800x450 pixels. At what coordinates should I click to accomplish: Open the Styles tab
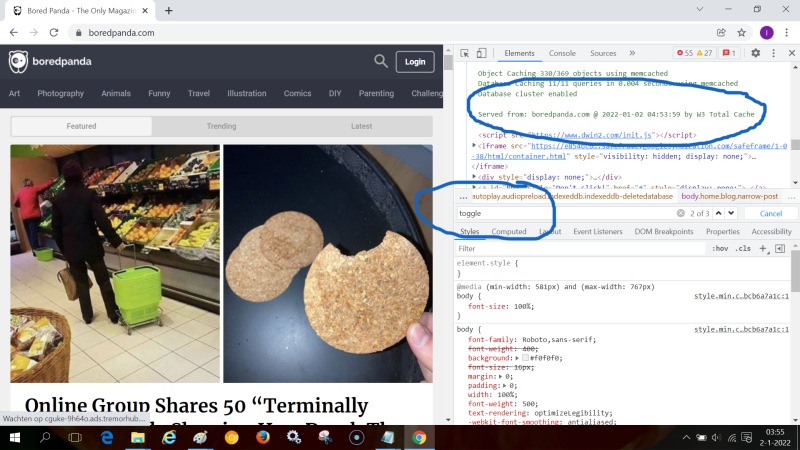[x=469, y=231]
